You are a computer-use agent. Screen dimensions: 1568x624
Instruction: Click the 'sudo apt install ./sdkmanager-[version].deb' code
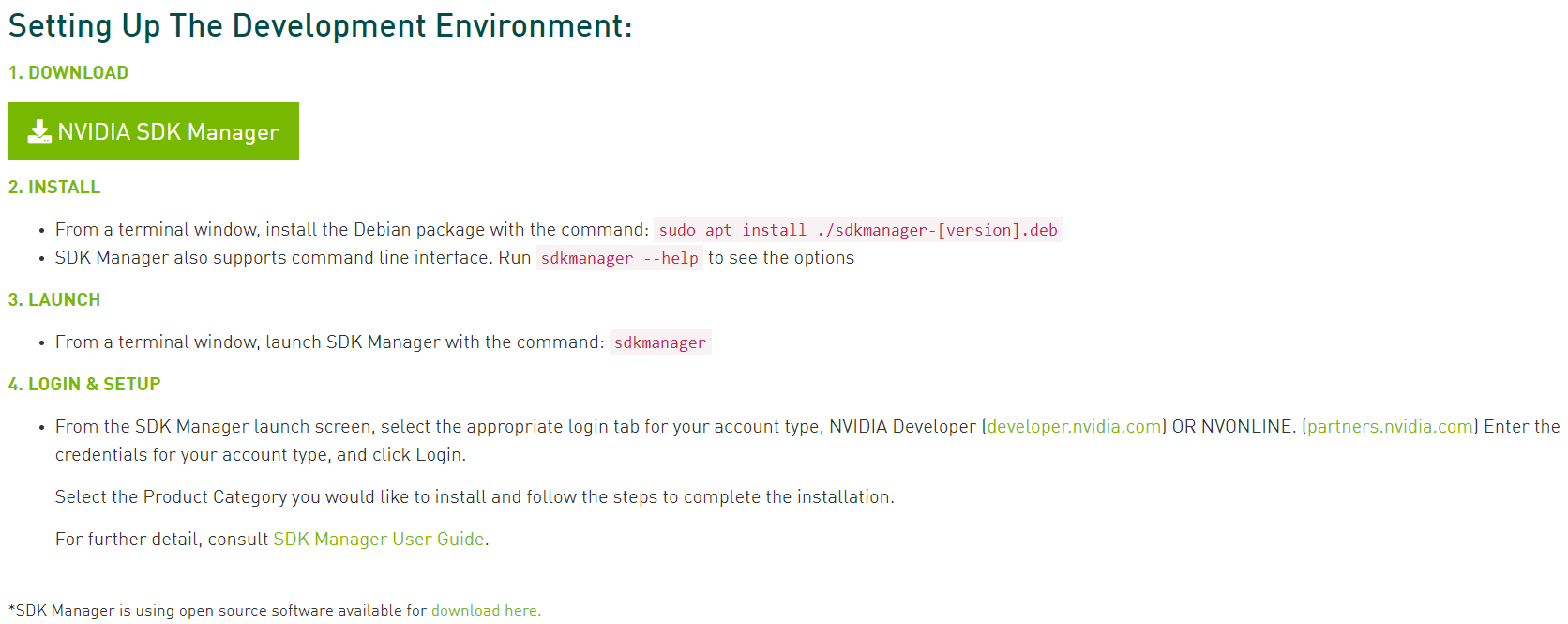pos(858,230)
